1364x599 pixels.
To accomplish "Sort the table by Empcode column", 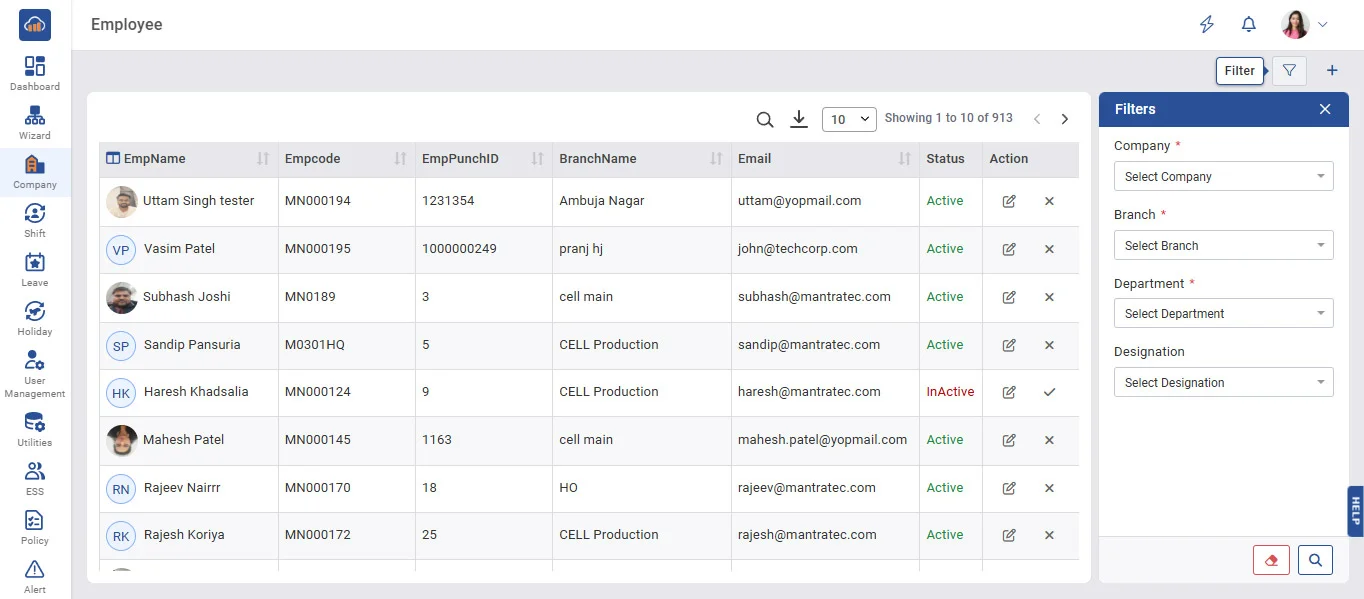I will (400, 159).
